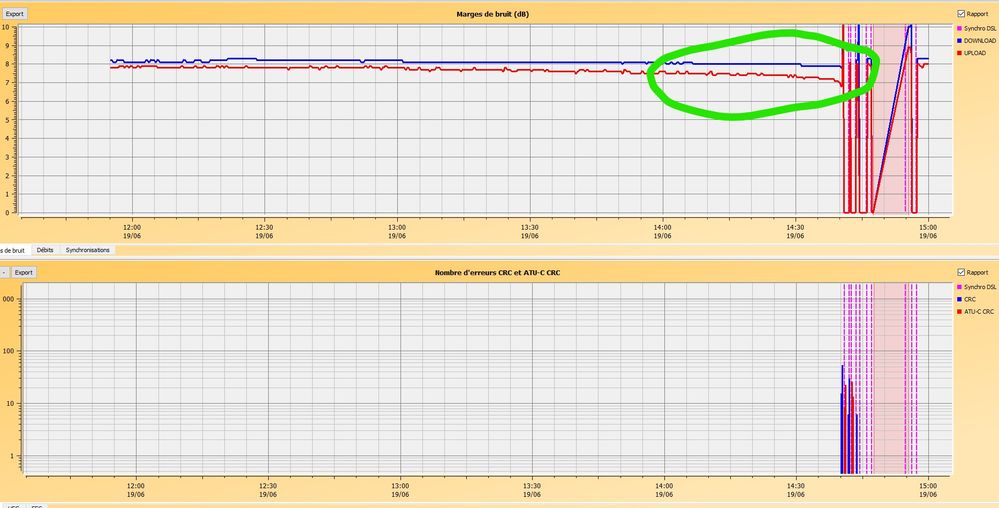Click Export in the noise margin chart
Viewport: 999px width, 508px height.
point(14,13)
